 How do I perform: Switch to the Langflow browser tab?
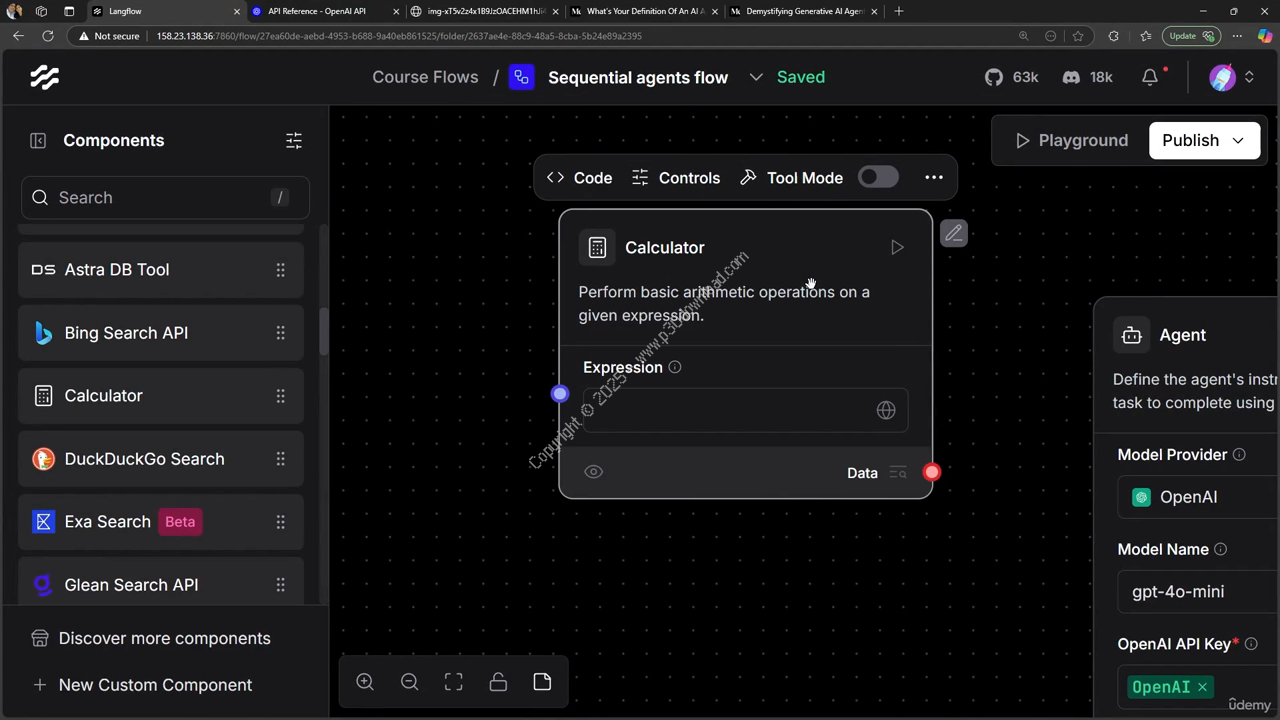pyautogui.click(x=165, y=11)
